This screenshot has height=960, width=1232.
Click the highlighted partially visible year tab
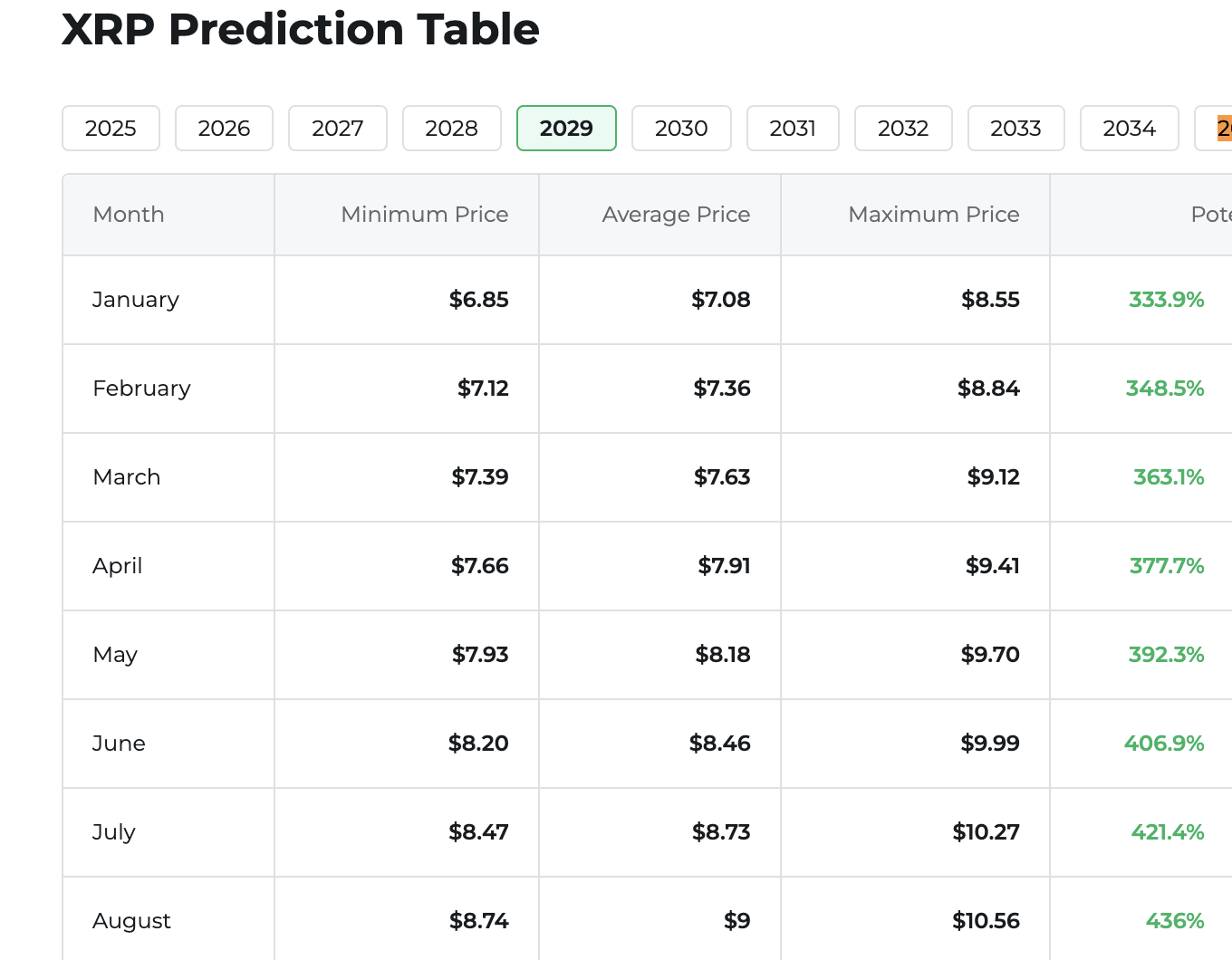1223,128
